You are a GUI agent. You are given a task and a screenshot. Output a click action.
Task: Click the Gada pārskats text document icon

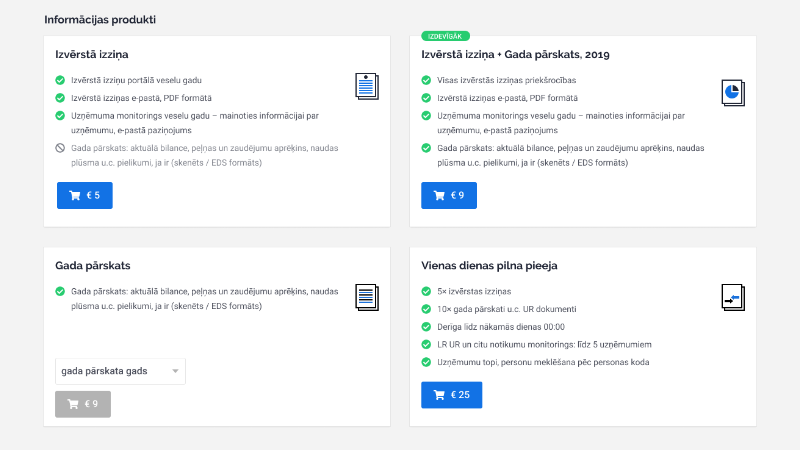[367, 298]
